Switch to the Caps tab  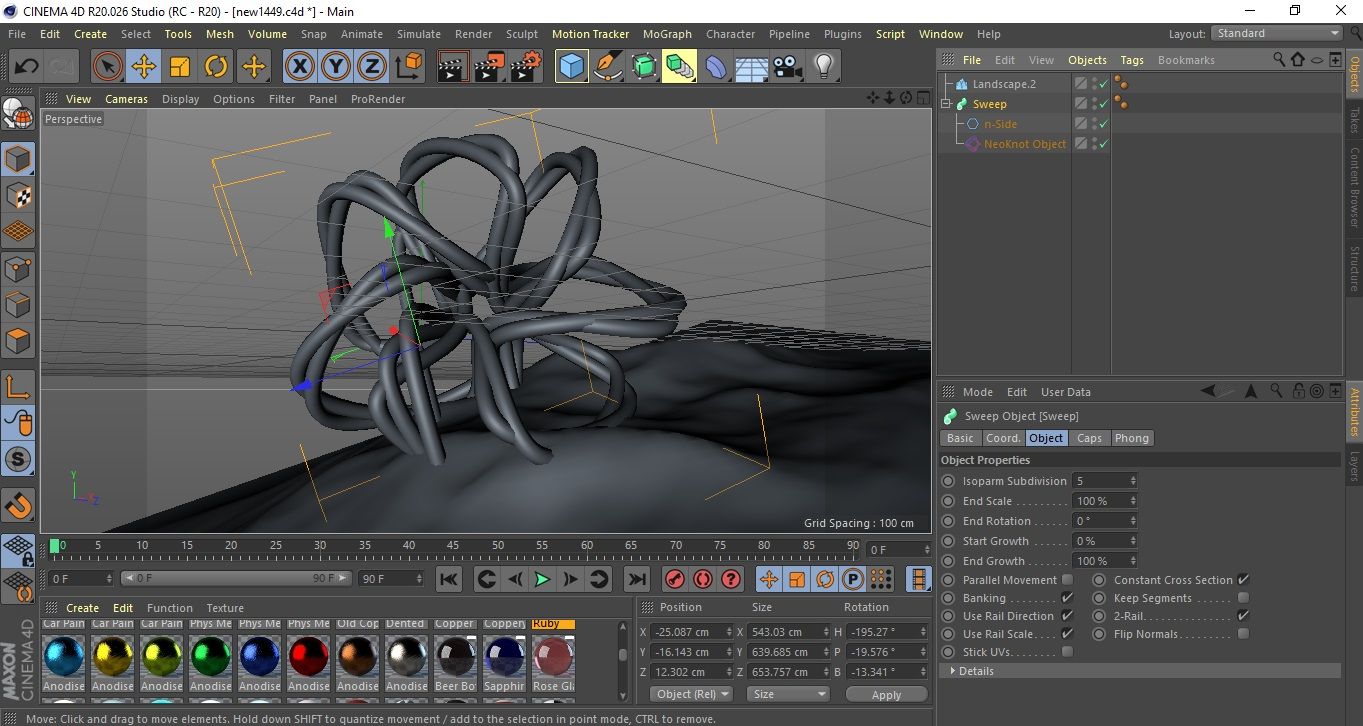tap(1089, 438)
